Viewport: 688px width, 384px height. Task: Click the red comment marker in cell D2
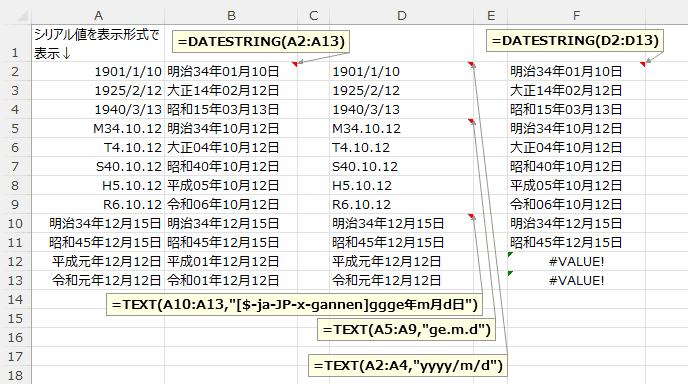(471, 65)
